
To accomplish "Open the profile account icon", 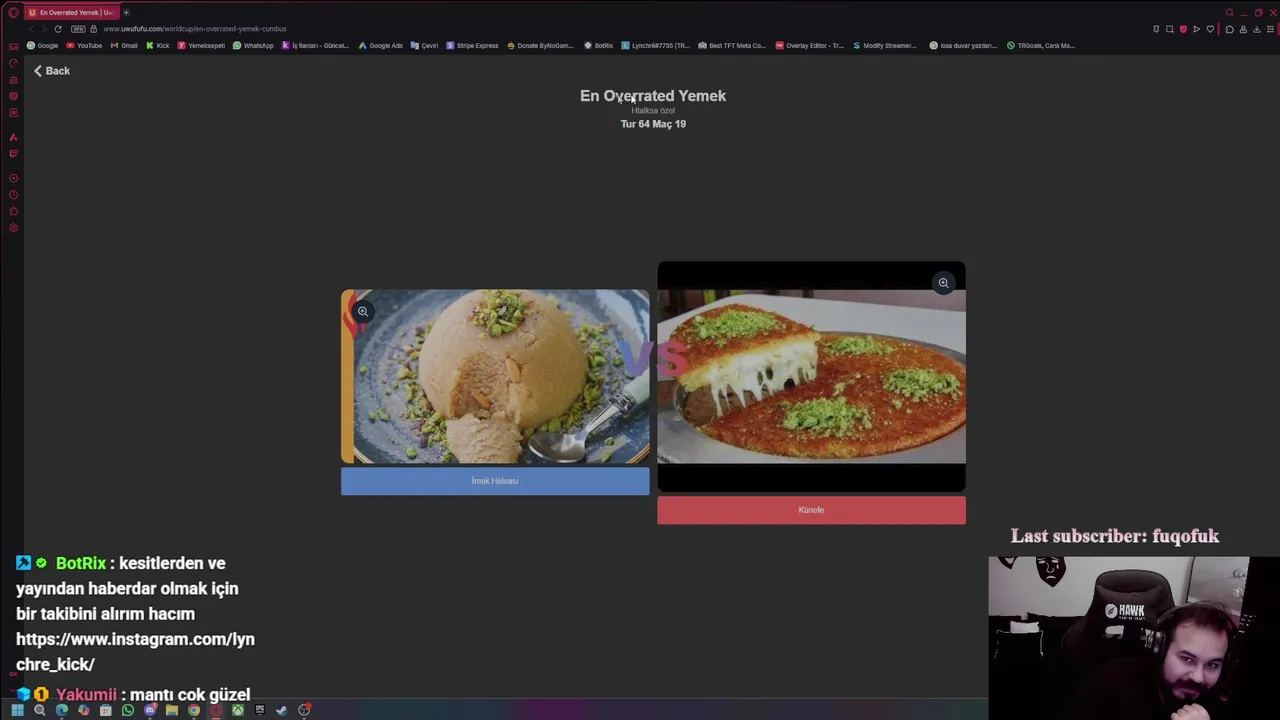I will coord(1243,29).
